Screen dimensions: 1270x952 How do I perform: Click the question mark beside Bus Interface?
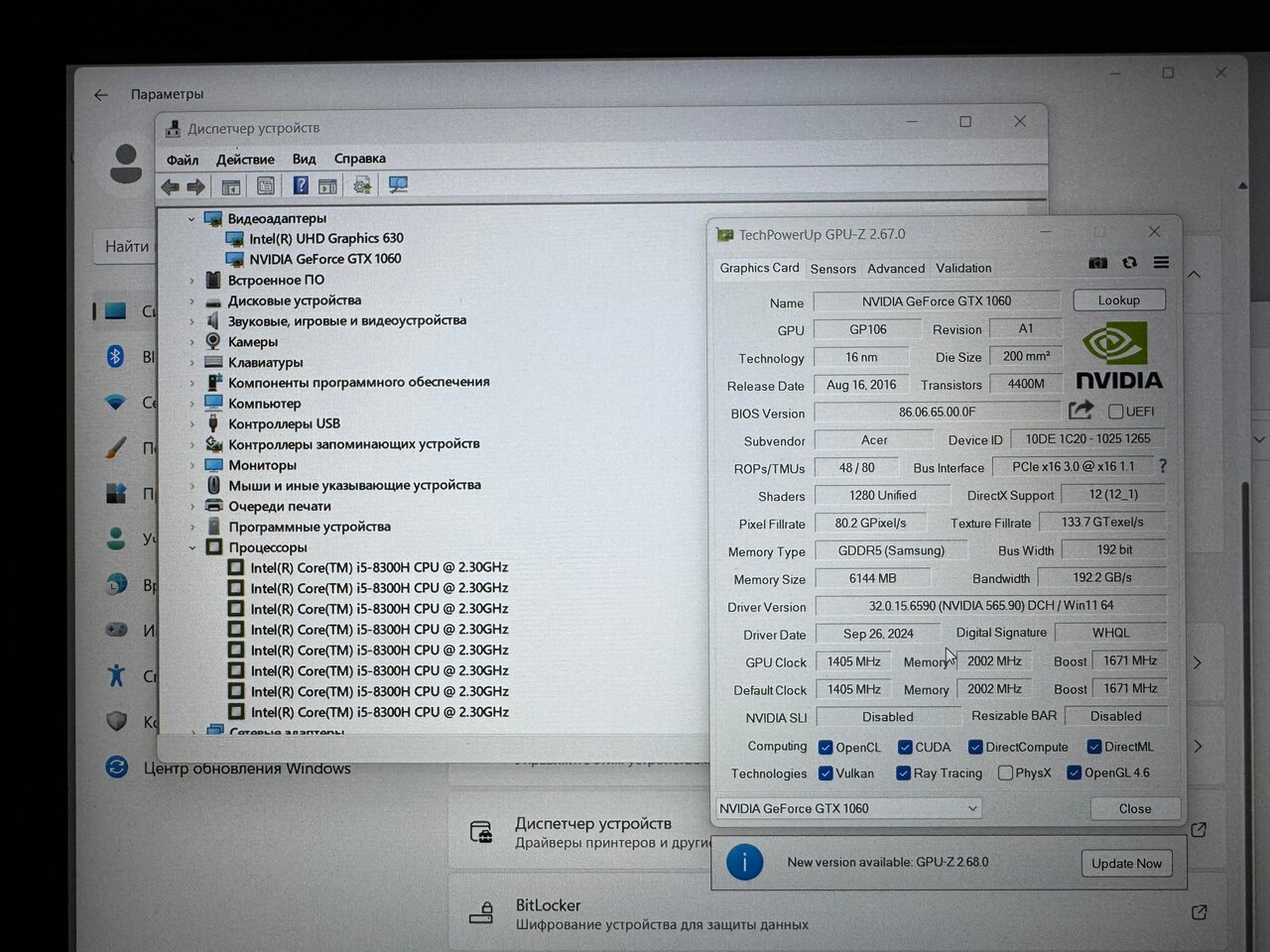click(1162, 466)
